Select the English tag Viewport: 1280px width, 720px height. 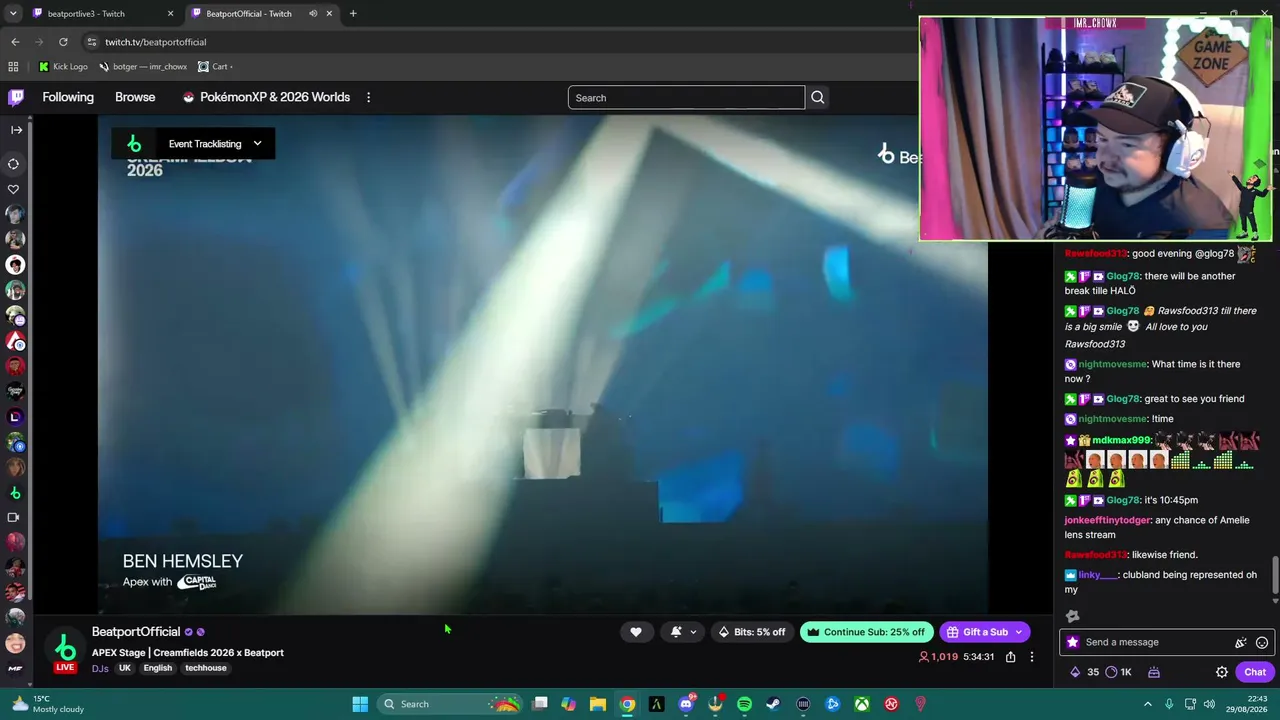point(158,668)
